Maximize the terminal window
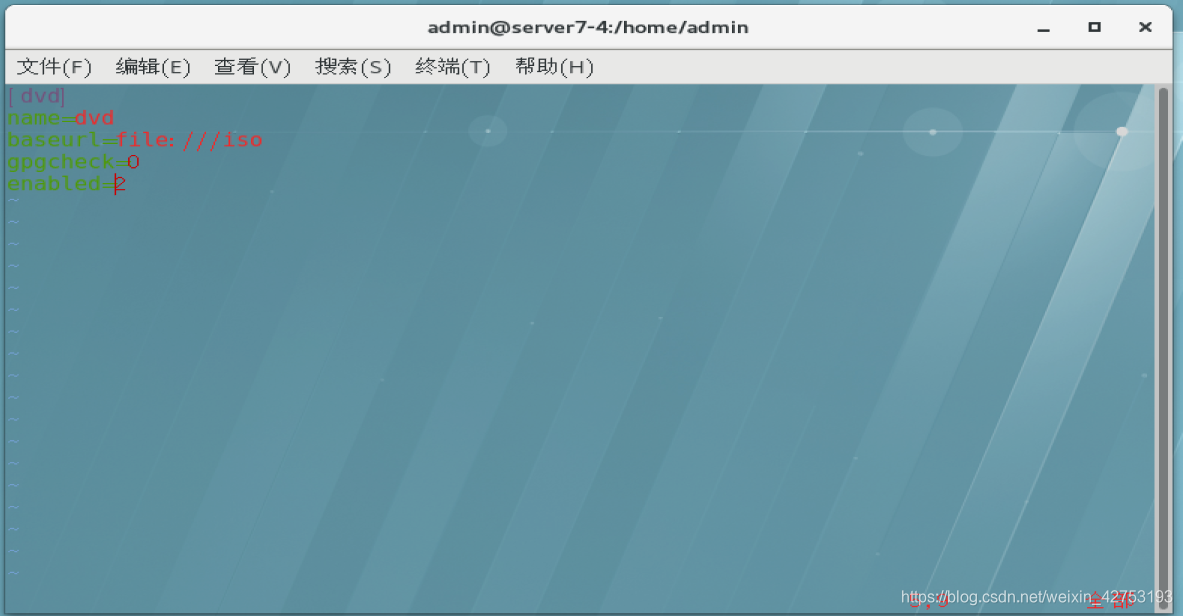The height and width of the screenshot is (616, 1183). [x=1094, y=27]
